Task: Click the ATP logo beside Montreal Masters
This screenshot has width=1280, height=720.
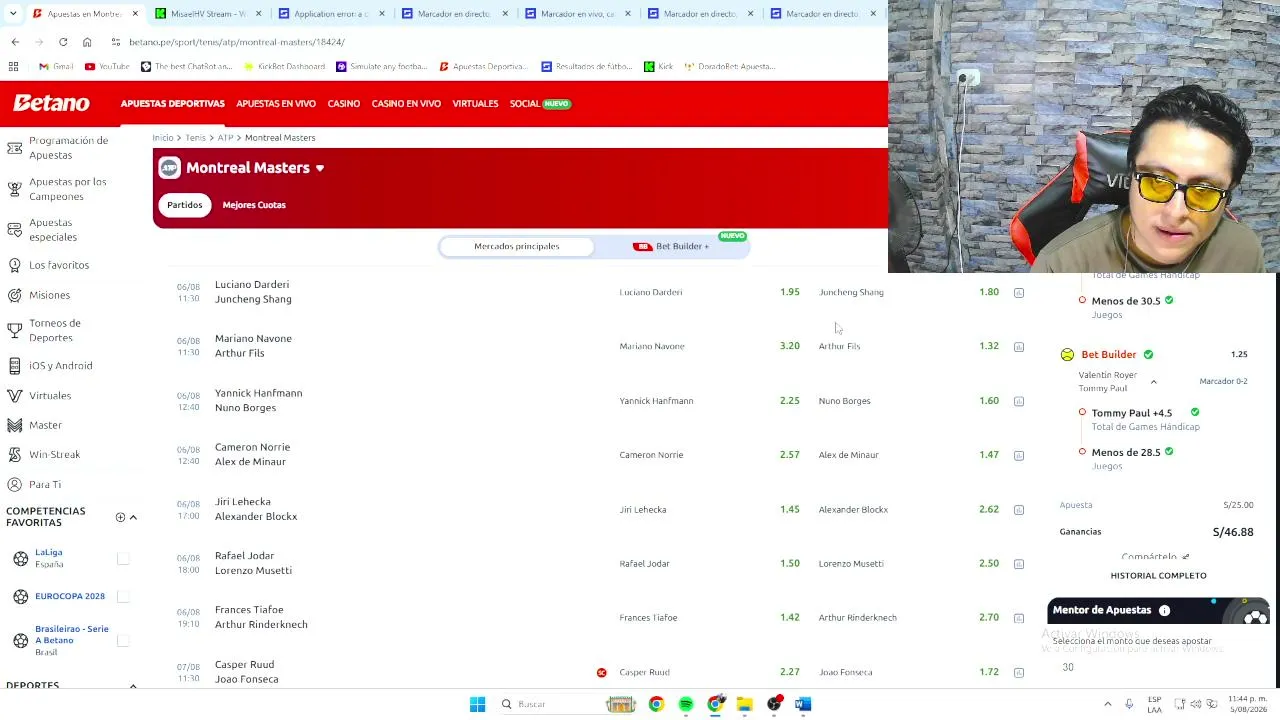Action: (169, 168)
